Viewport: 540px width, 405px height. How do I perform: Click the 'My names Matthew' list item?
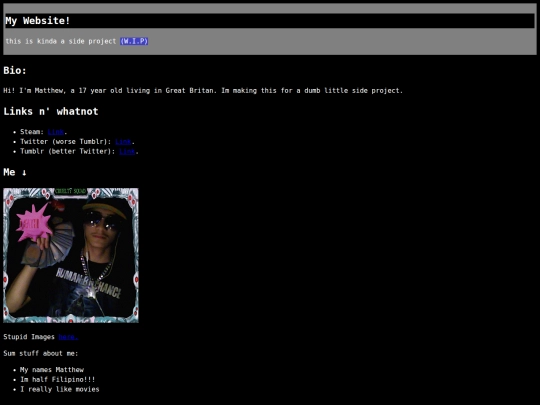pos(52,370)
